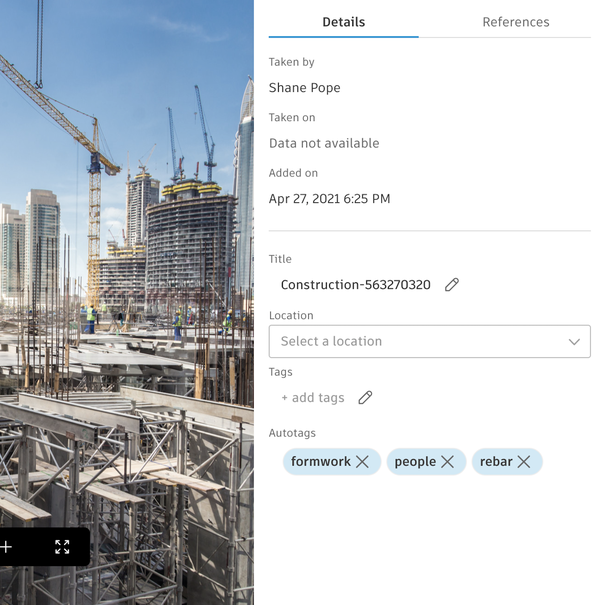This screenshot has width=600, height=605.
Task: Click the Construction-563270320 title text
Action: point(355,285)
